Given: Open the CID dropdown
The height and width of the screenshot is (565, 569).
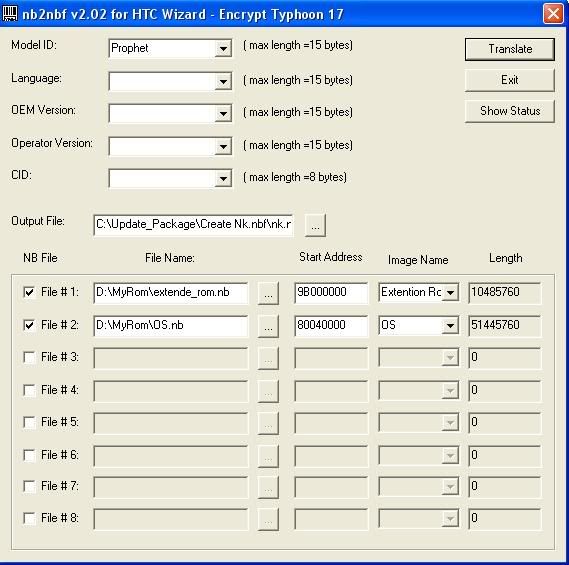Looking at the screenshot, I should pos(223,179).
